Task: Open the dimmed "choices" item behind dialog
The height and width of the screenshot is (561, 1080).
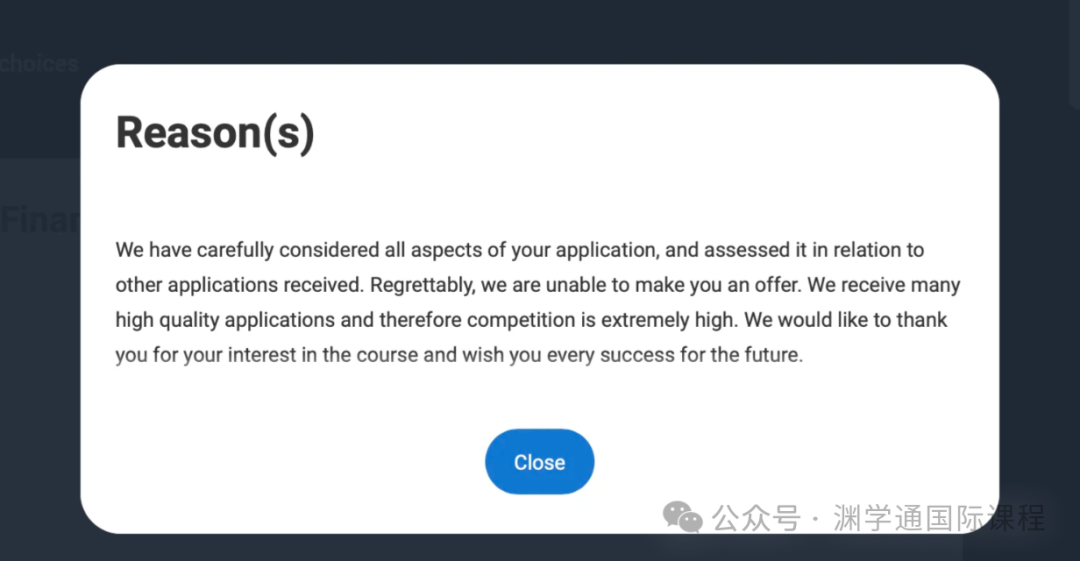Action: pos(39,64)
